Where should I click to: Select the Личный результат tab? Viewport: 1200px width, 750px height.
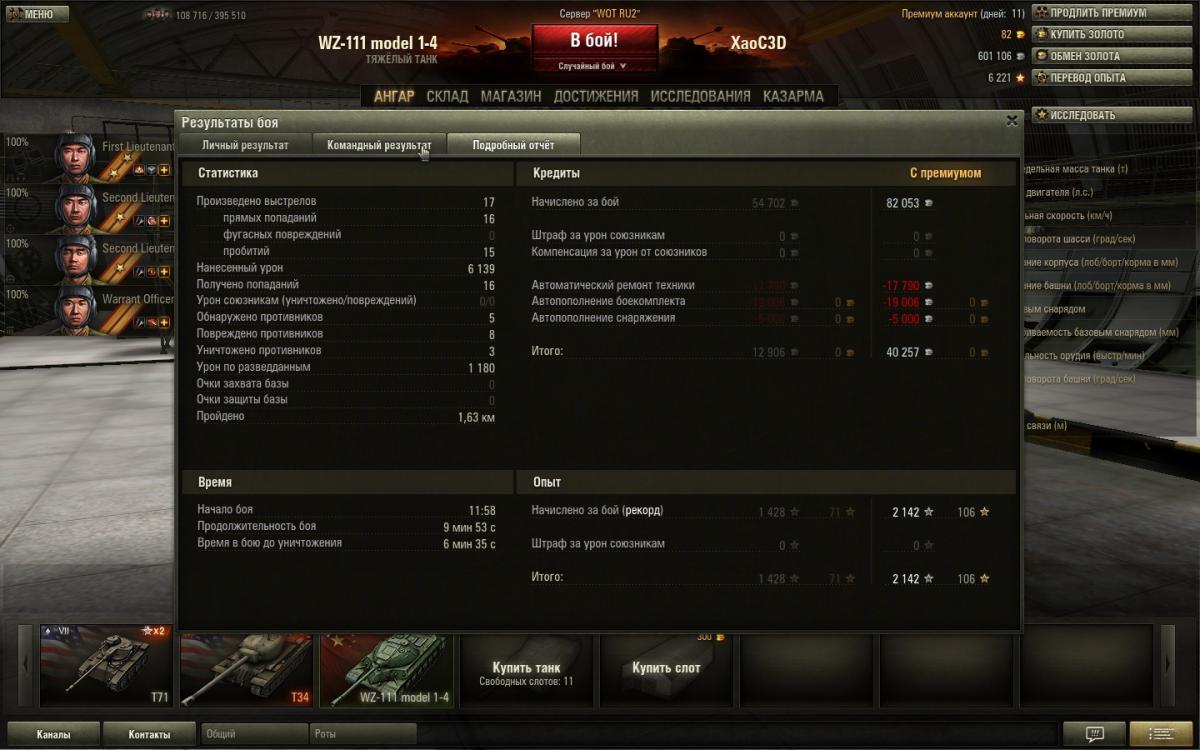(x=245, y=145)
